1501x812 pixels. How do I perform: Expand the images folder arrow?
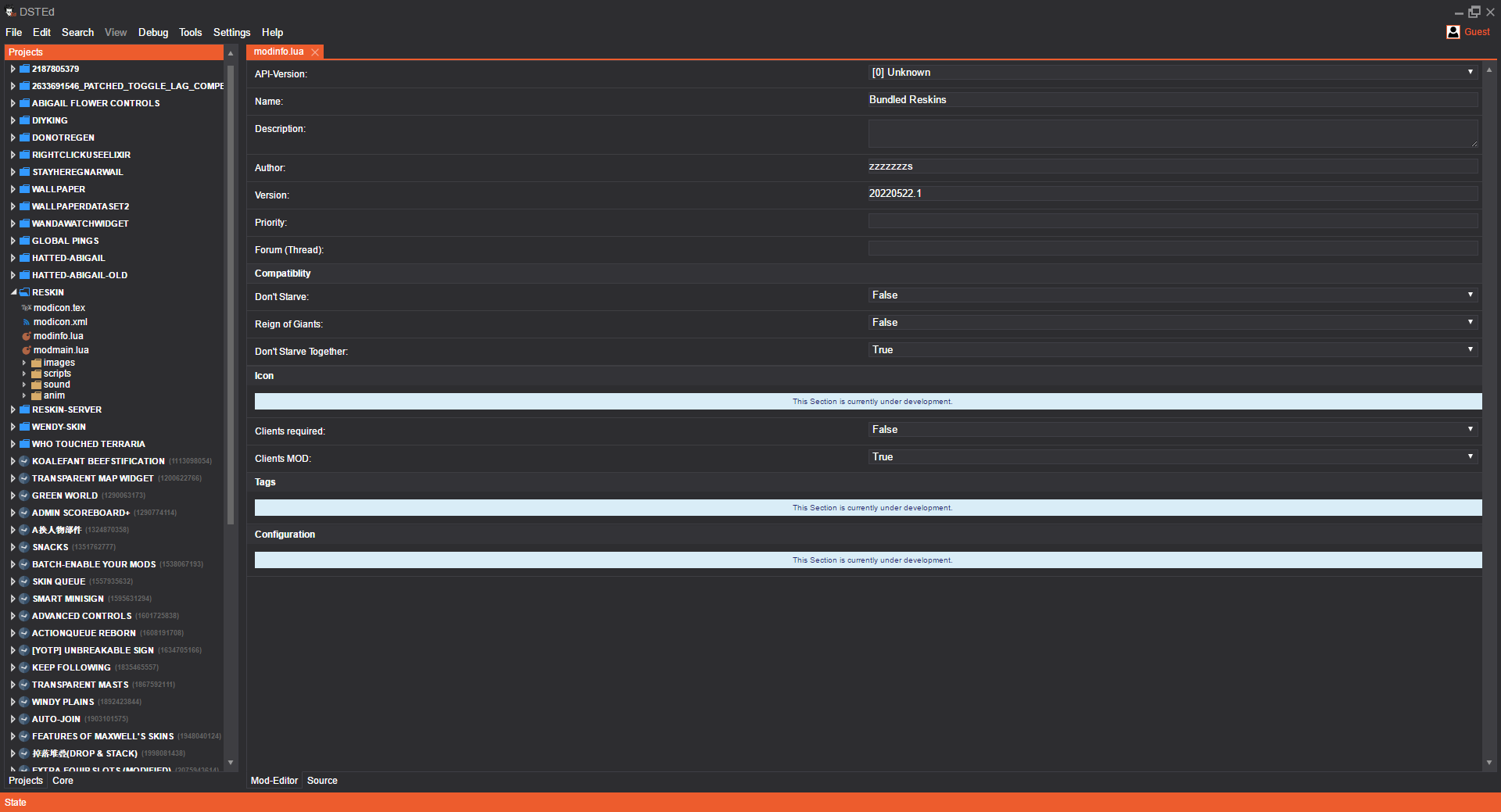pos(24,363)
